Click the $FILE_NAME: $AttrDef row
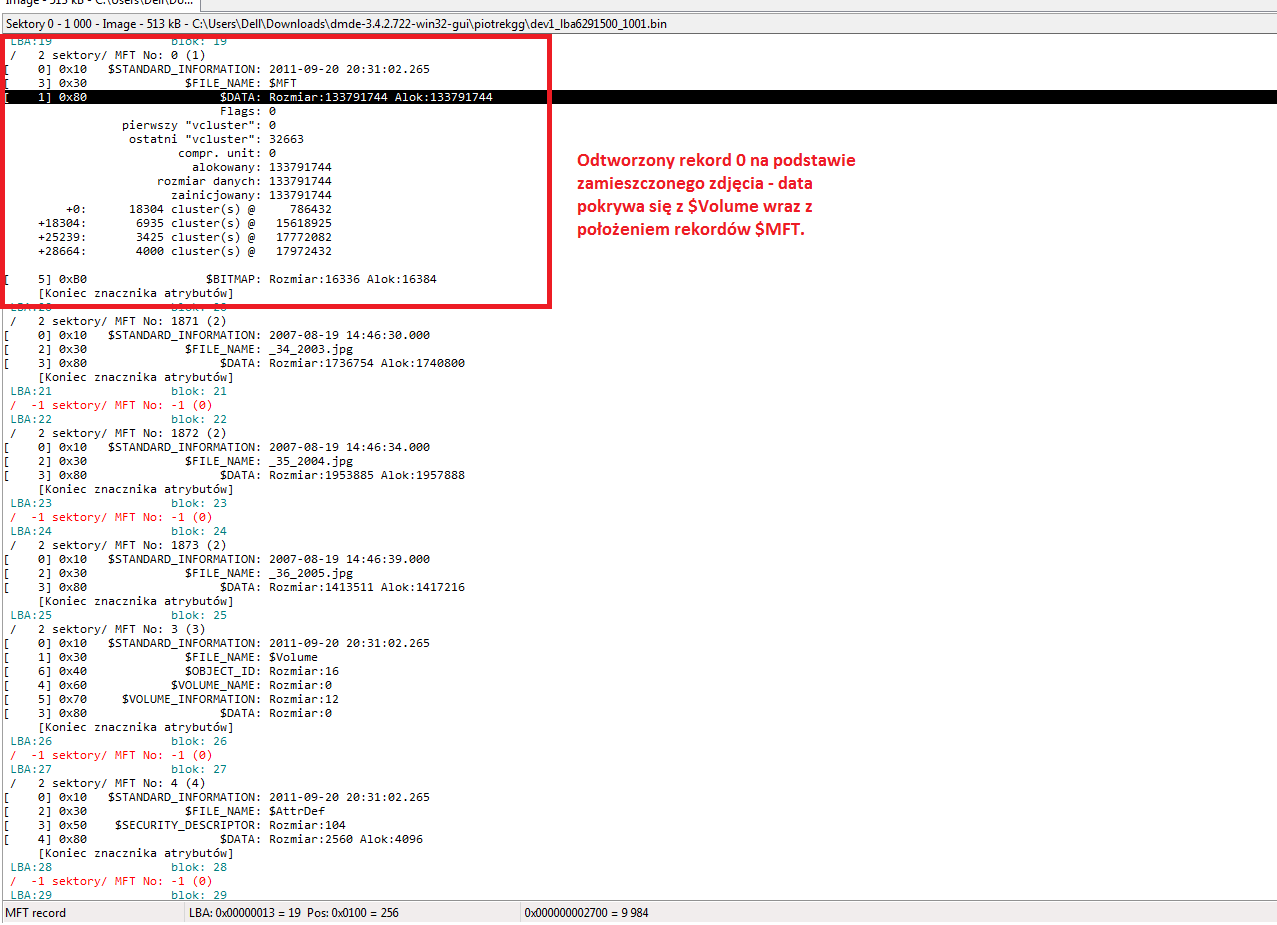The height and width of the screenshot is (925, 1277). pos(165,811)
